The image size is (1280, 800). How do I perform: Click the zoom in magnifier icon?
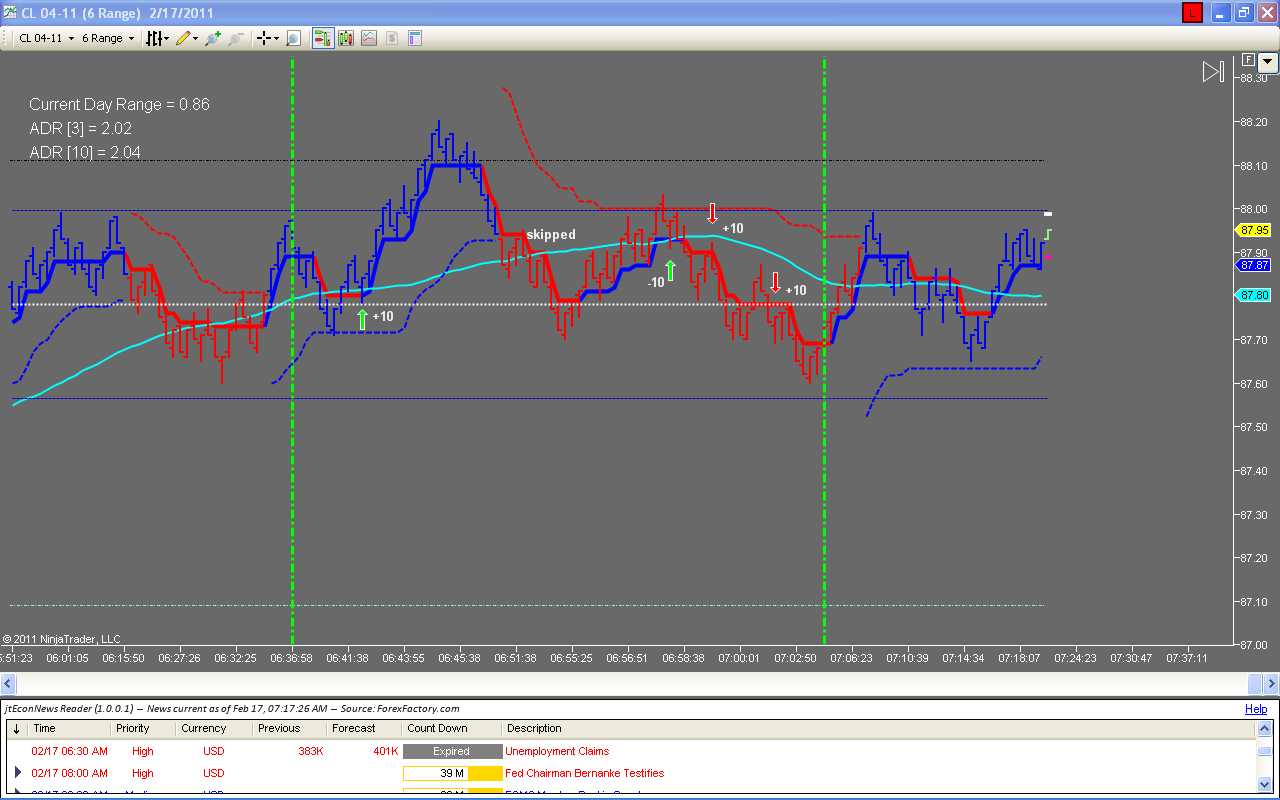(x=213, y=38)
